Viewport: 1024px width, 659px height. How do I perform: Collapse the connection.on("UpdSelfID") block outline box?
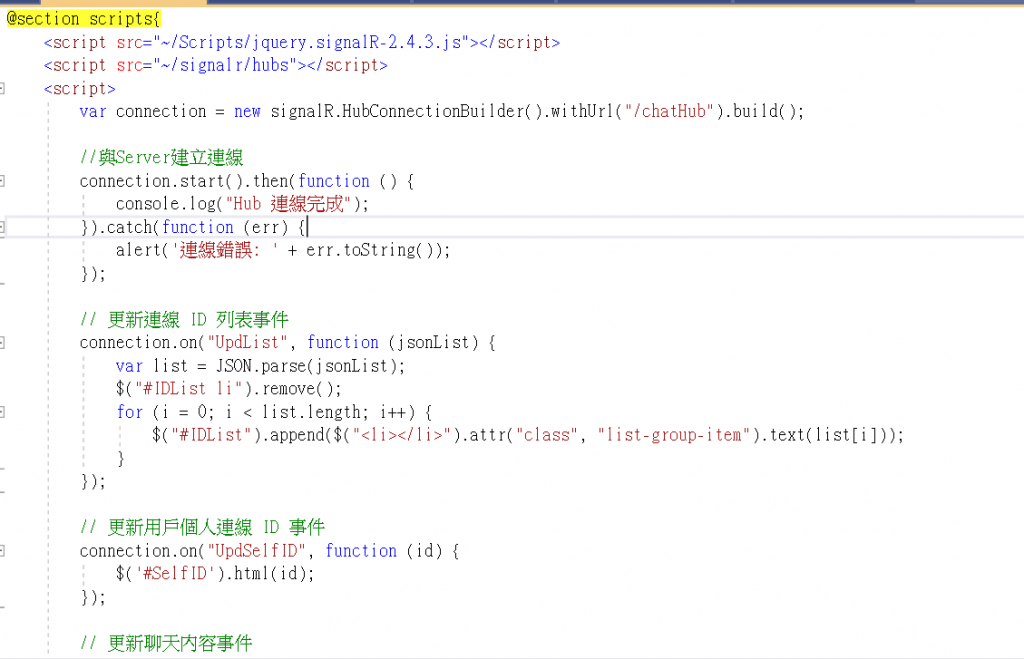(x=2, y=551)
